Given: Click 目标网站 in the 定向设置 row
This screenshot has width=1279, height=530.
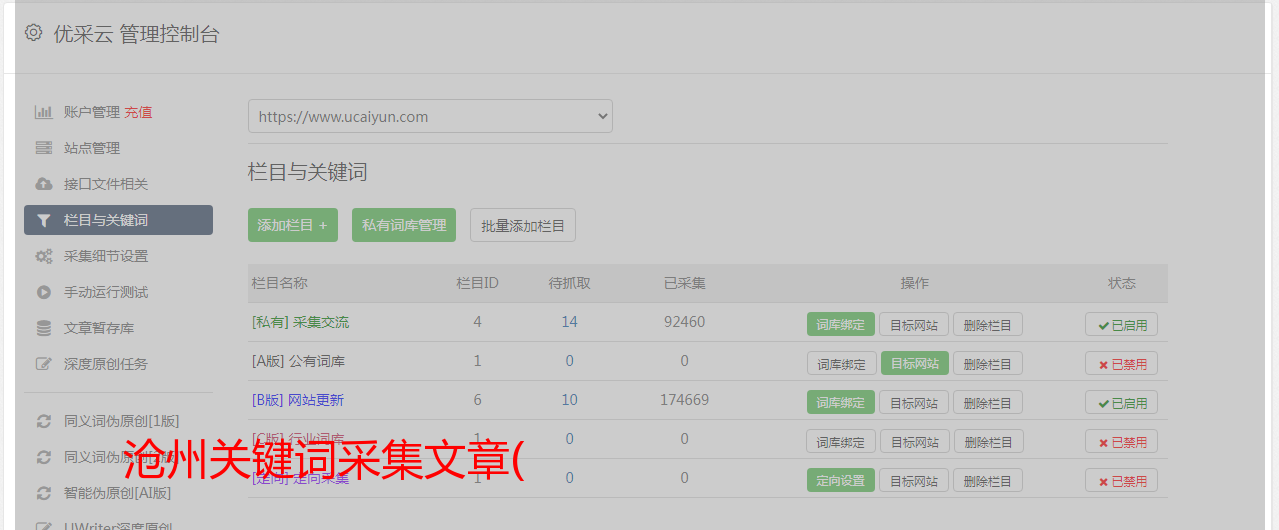Looking at the screenshot, I should (x=914, y=480).
